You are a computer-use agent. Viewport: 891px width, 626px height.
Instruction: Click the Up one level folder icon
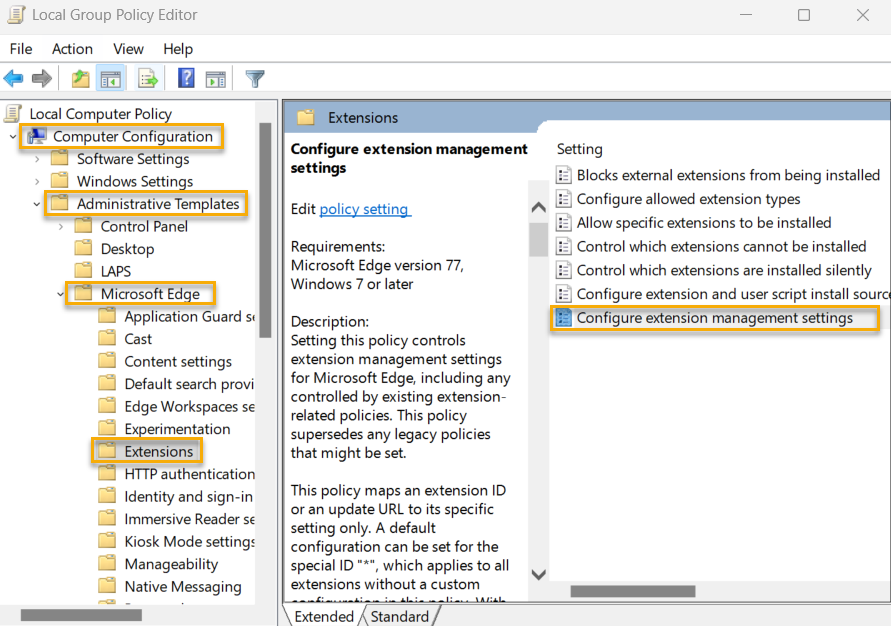80,78
